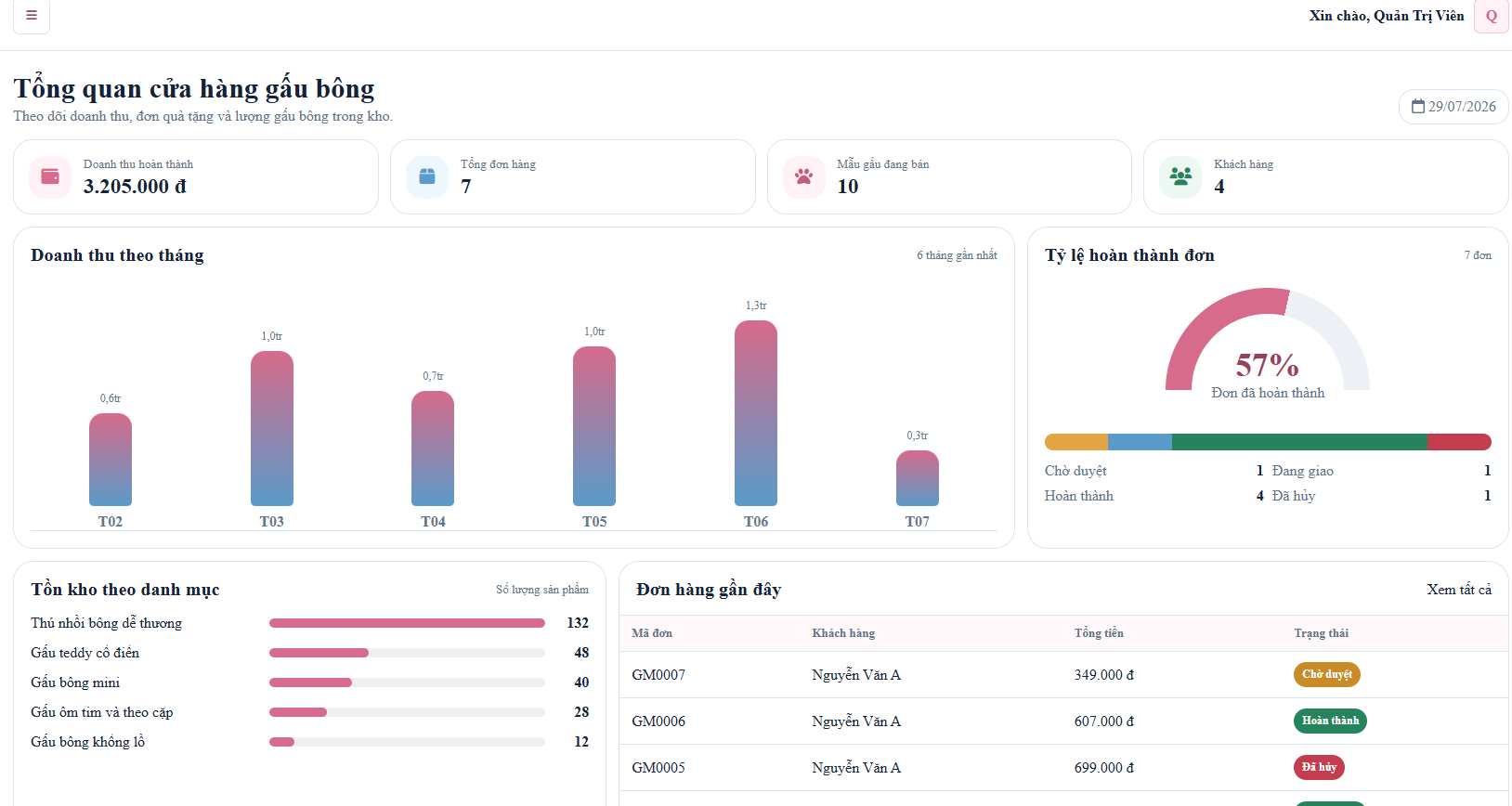1512x806 pixels.
Task: Click the Xin chào, Quản Trị Viên greeting
Action: pos(1387,16)
